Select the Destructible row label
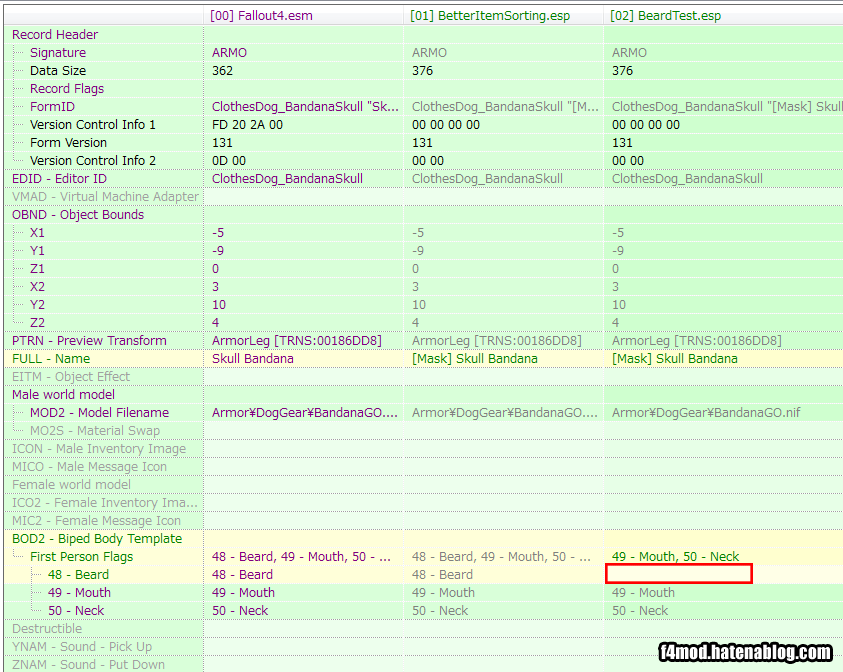843x672 pixels. (47, 629)
